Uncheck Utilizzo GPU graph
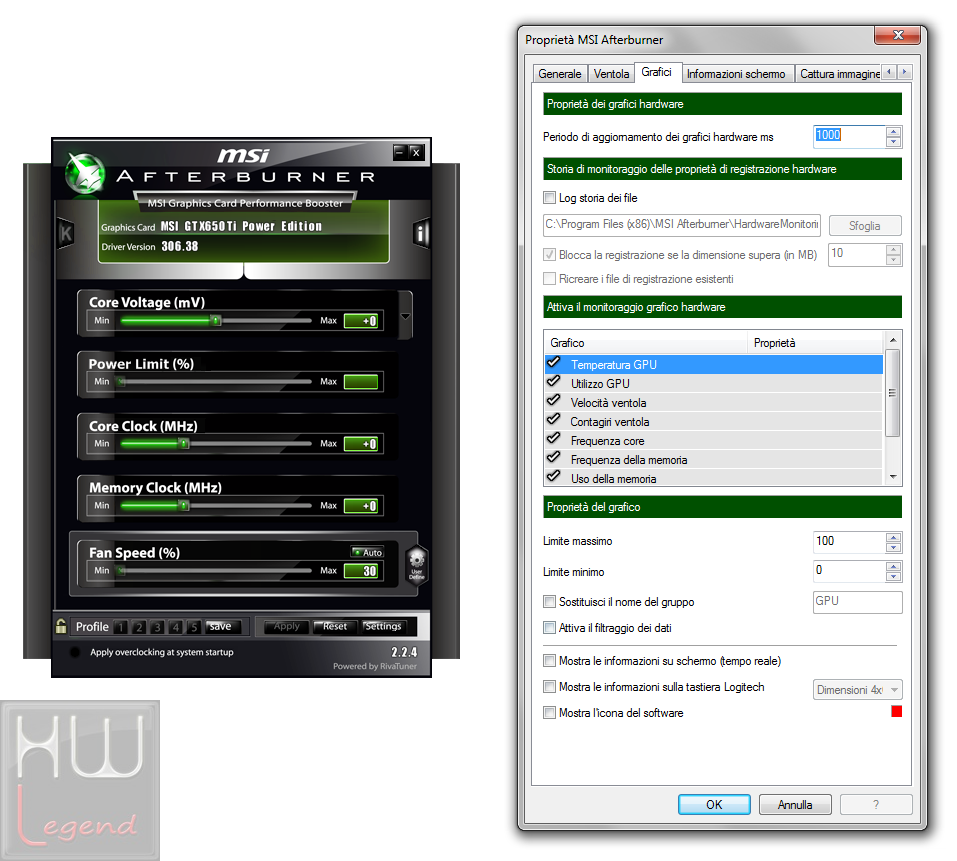This screenshot has width=957, height=861. coord(554,382)
